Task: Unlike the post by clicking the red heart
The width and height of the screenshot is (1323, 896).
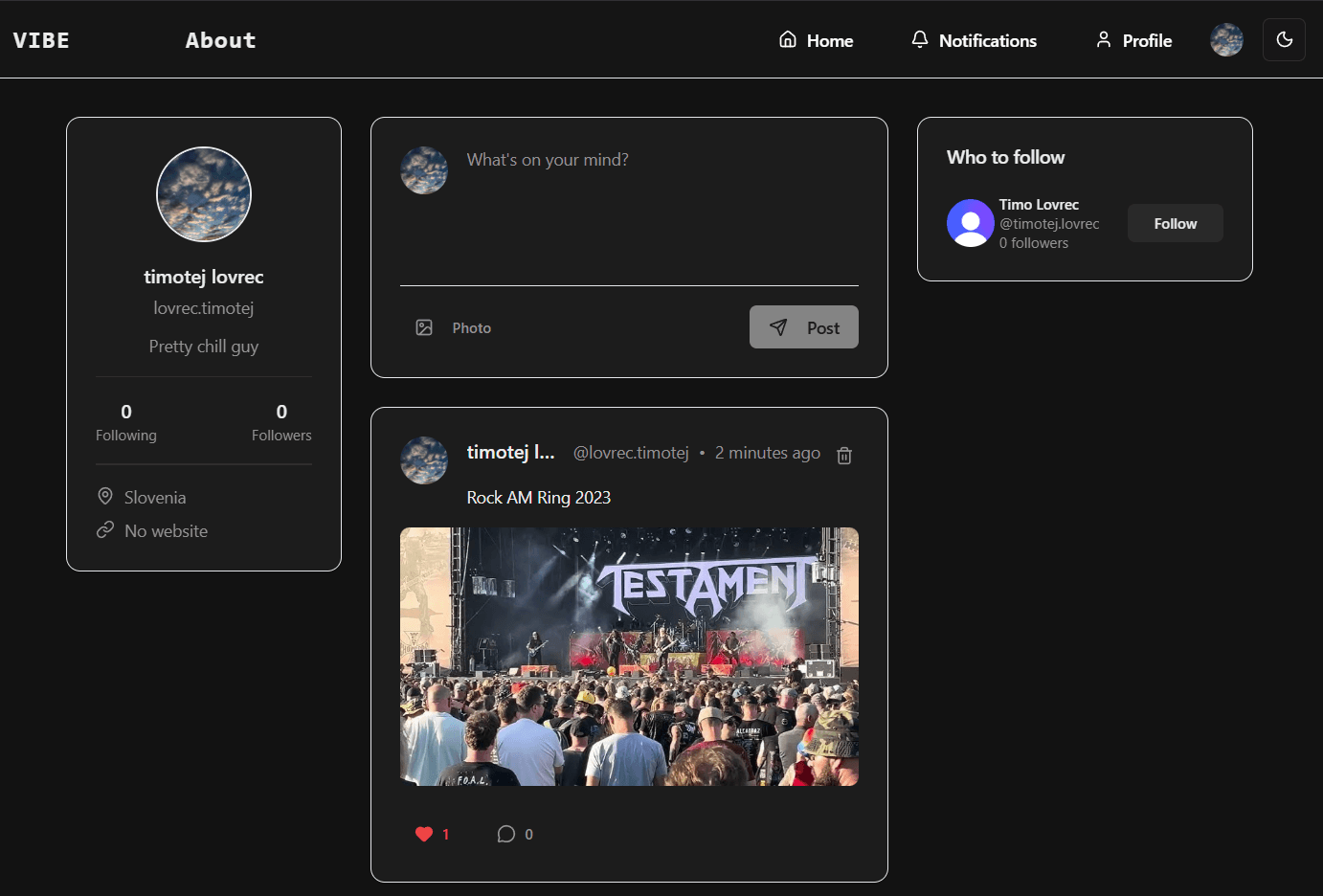Action: pyautogui.click(x=424, y=834)
